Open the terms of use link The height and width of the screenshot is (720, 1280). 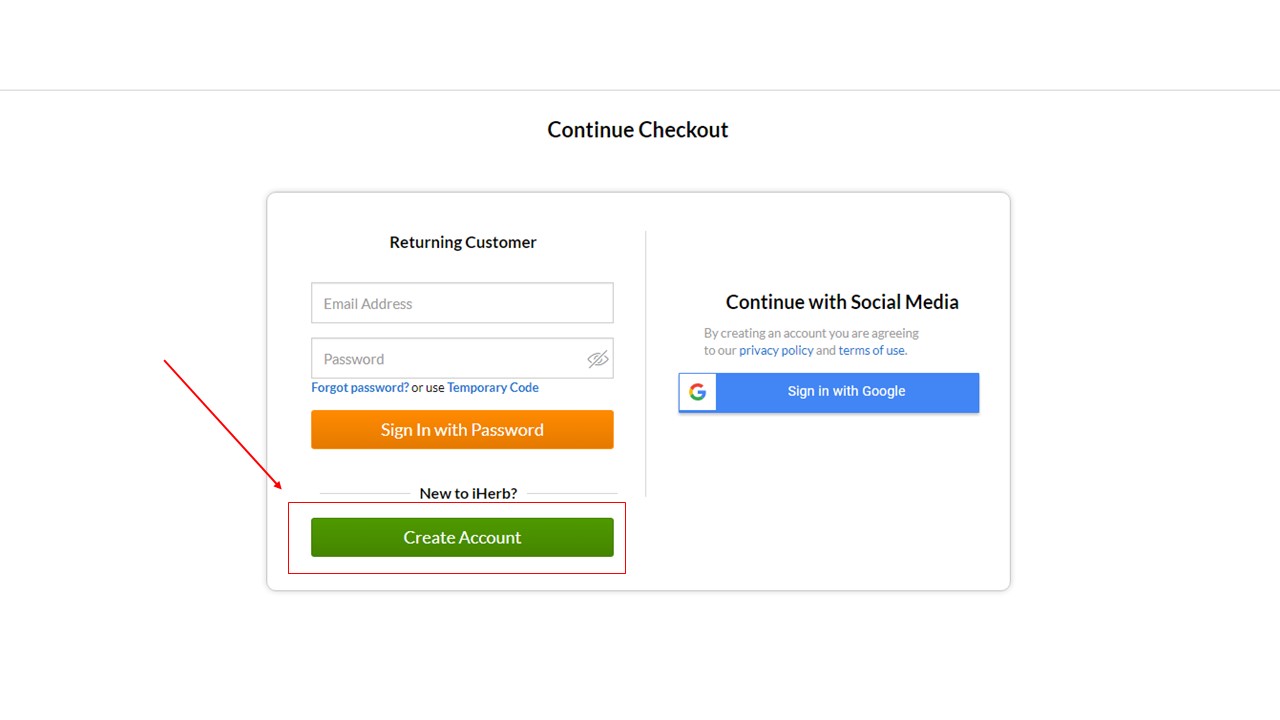(872, 351)
